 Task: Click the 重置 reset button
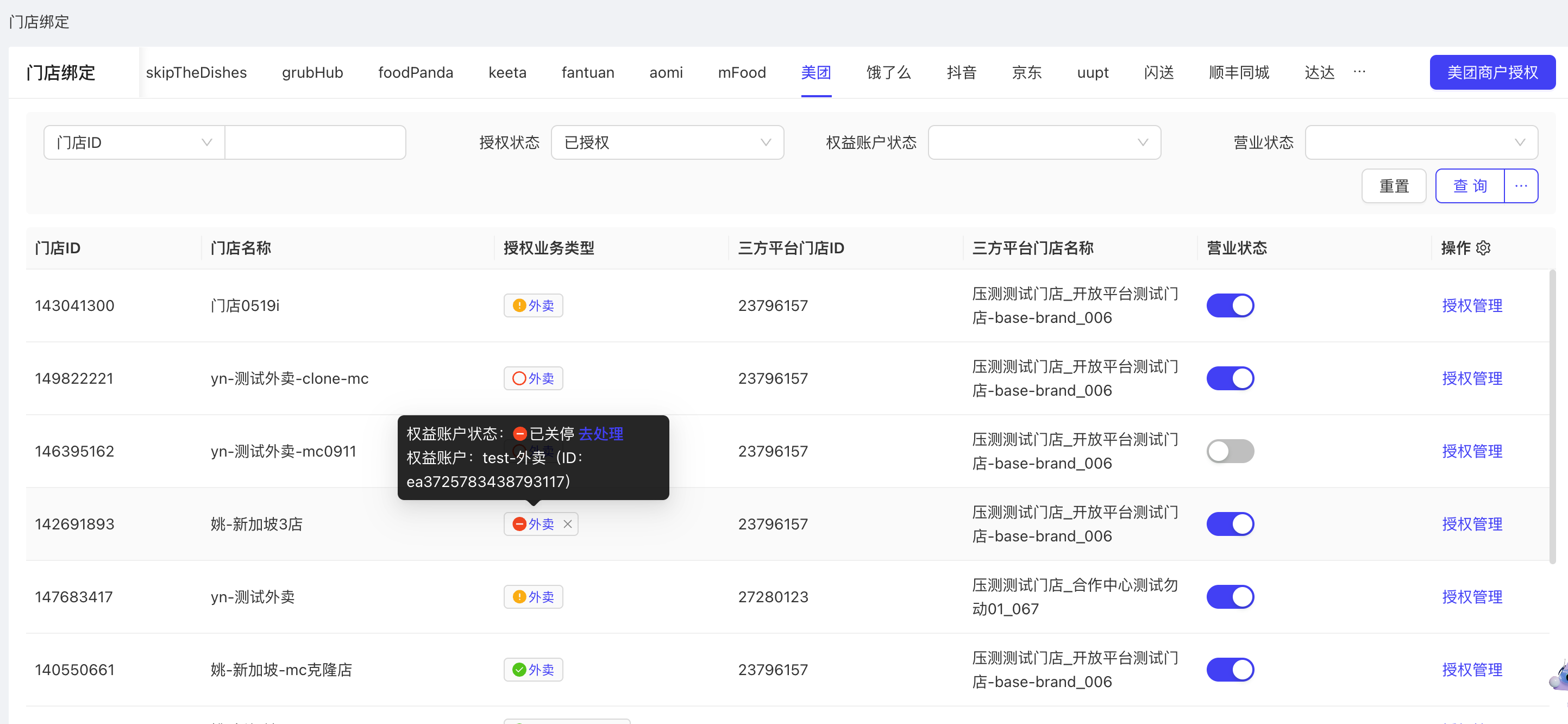coord(1394,186)
